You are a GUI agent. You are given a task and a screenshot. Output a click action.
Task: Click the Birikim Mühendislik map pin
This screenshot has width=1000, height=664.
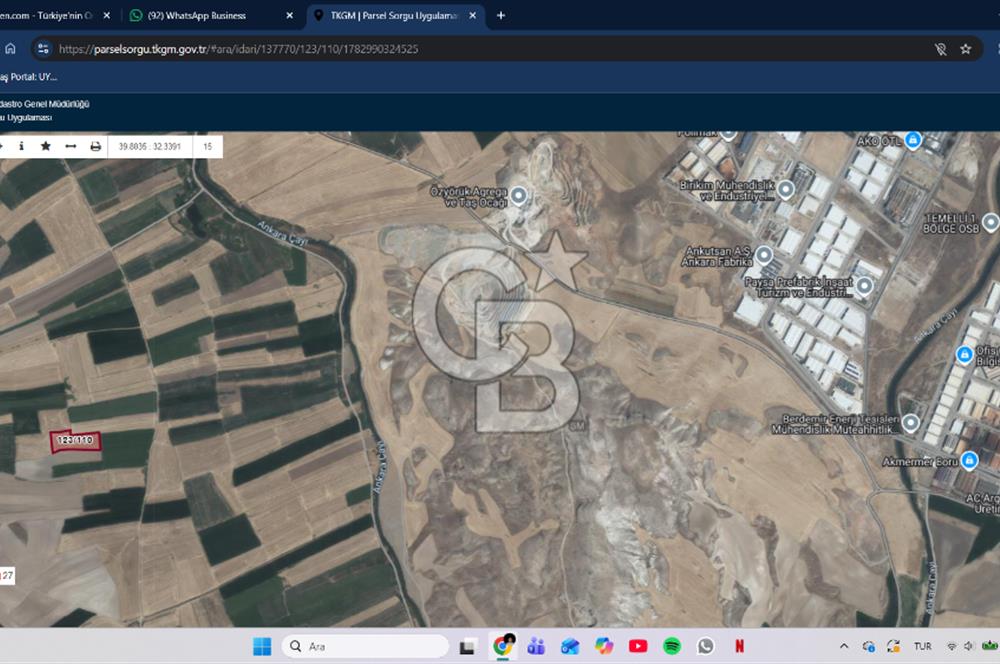coord(786,189)
